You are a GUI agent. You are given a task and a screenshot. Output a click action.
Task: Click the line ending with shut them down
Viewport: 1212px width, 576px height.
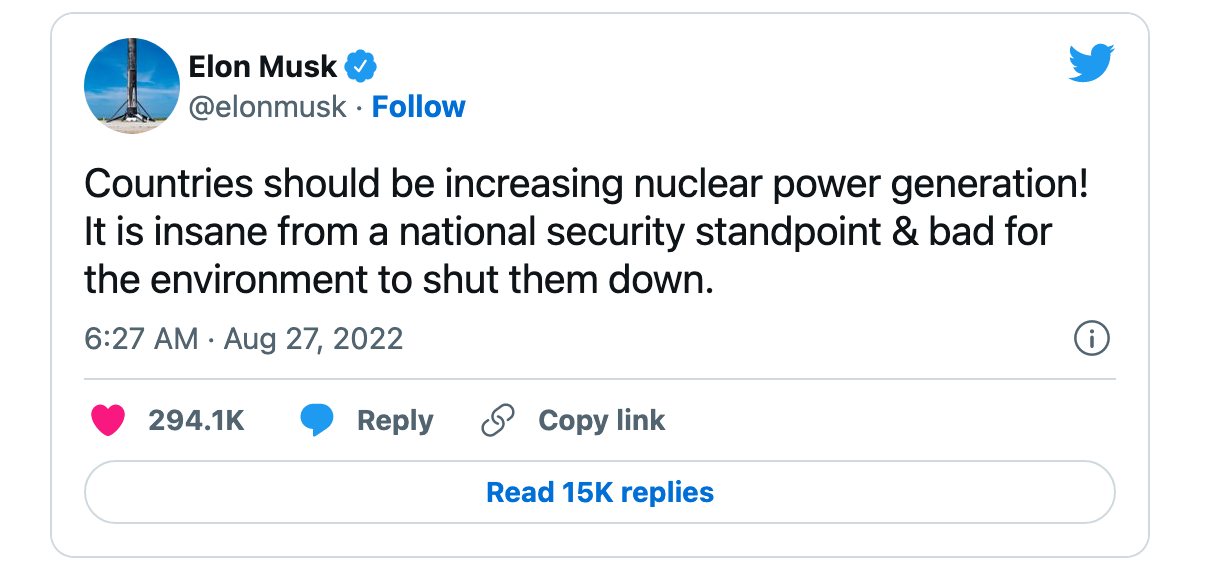tap(399, 280)
